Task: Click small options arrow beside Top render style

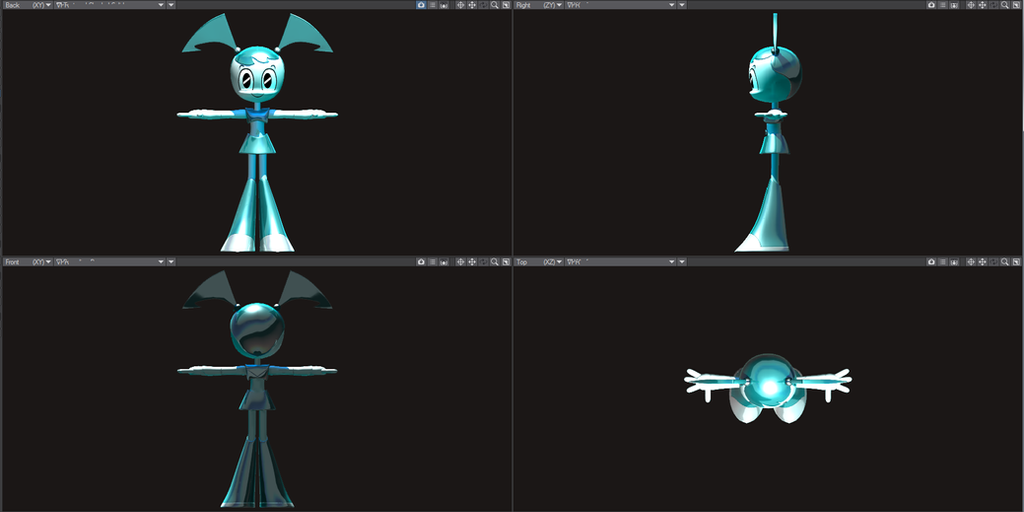Action: pyautogui.click(x=682, y=261)
